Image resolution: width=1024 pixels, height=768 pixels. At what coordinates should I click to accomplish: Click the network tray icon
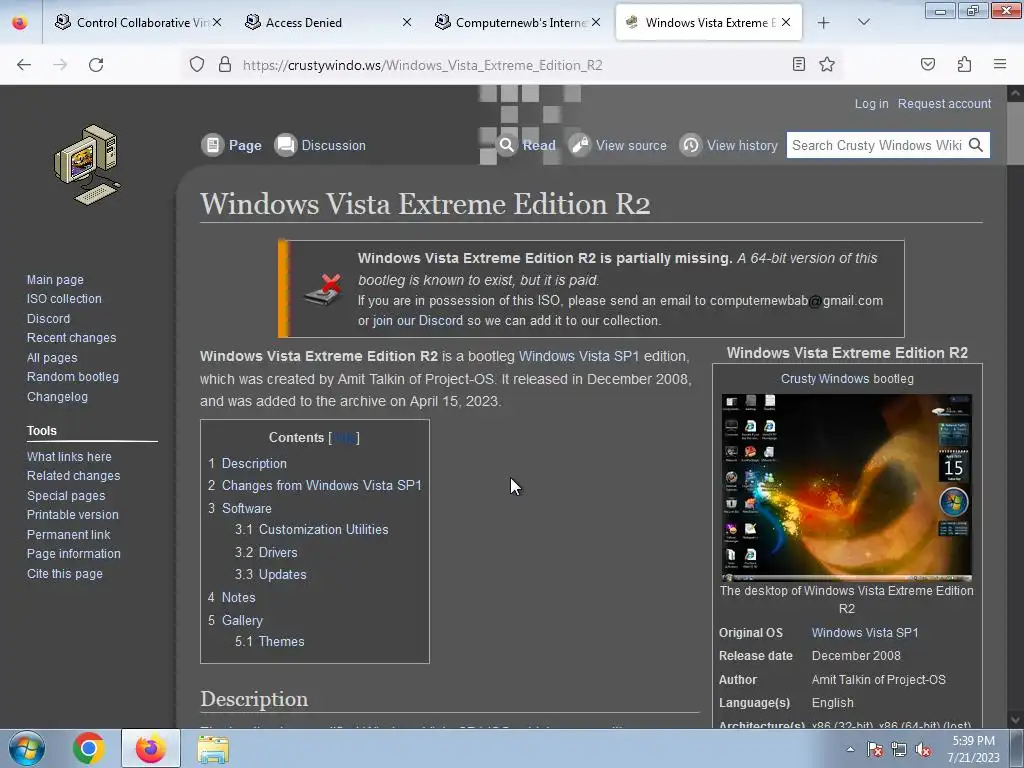click(x=899, y=750)
